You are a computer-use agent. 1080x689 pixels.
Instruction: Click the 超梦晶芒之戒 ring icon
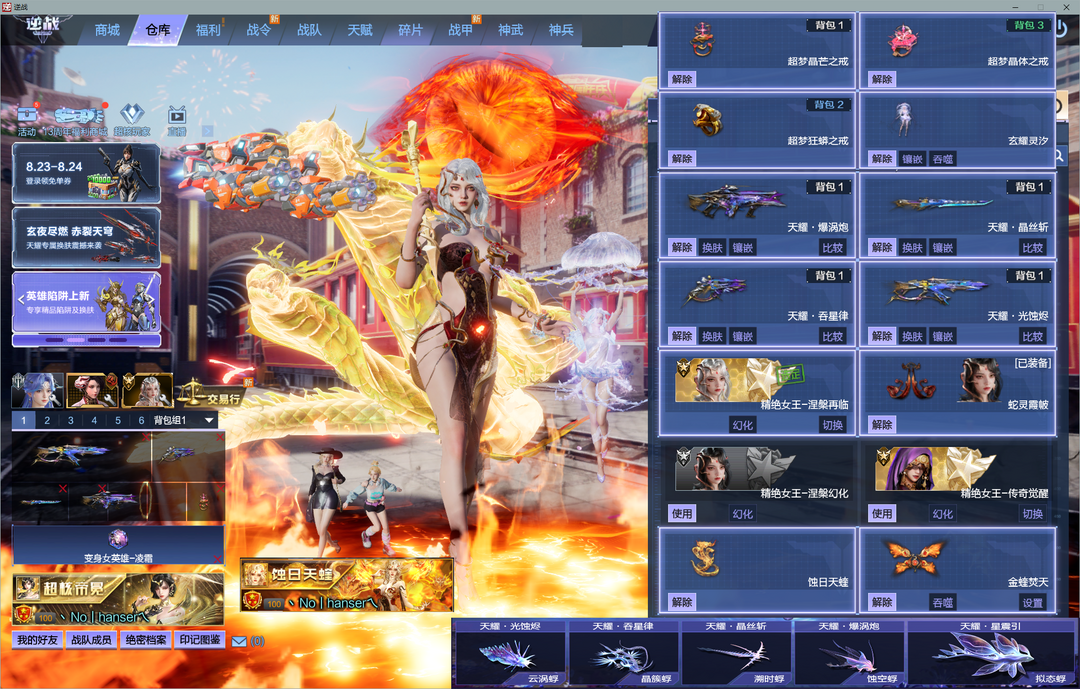[703, 39]
